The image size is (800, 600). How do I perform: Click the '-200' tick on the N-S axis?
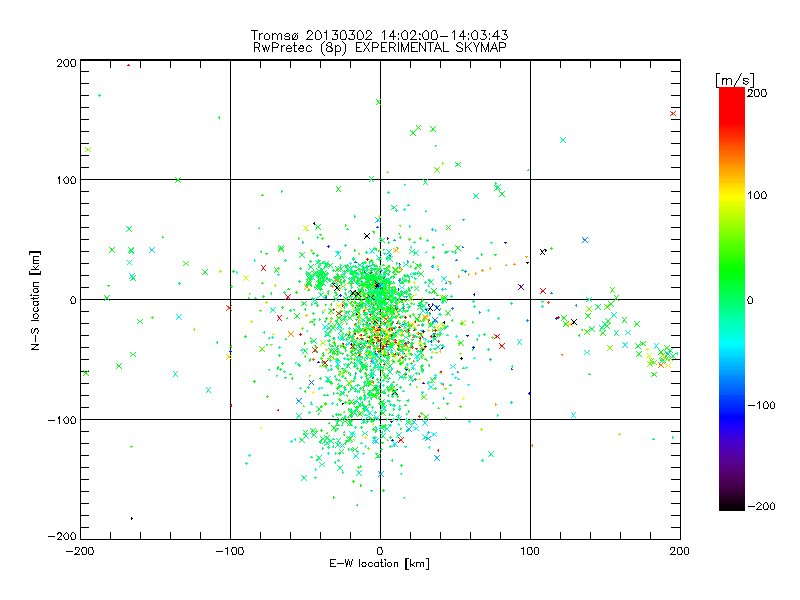(62, 536)
